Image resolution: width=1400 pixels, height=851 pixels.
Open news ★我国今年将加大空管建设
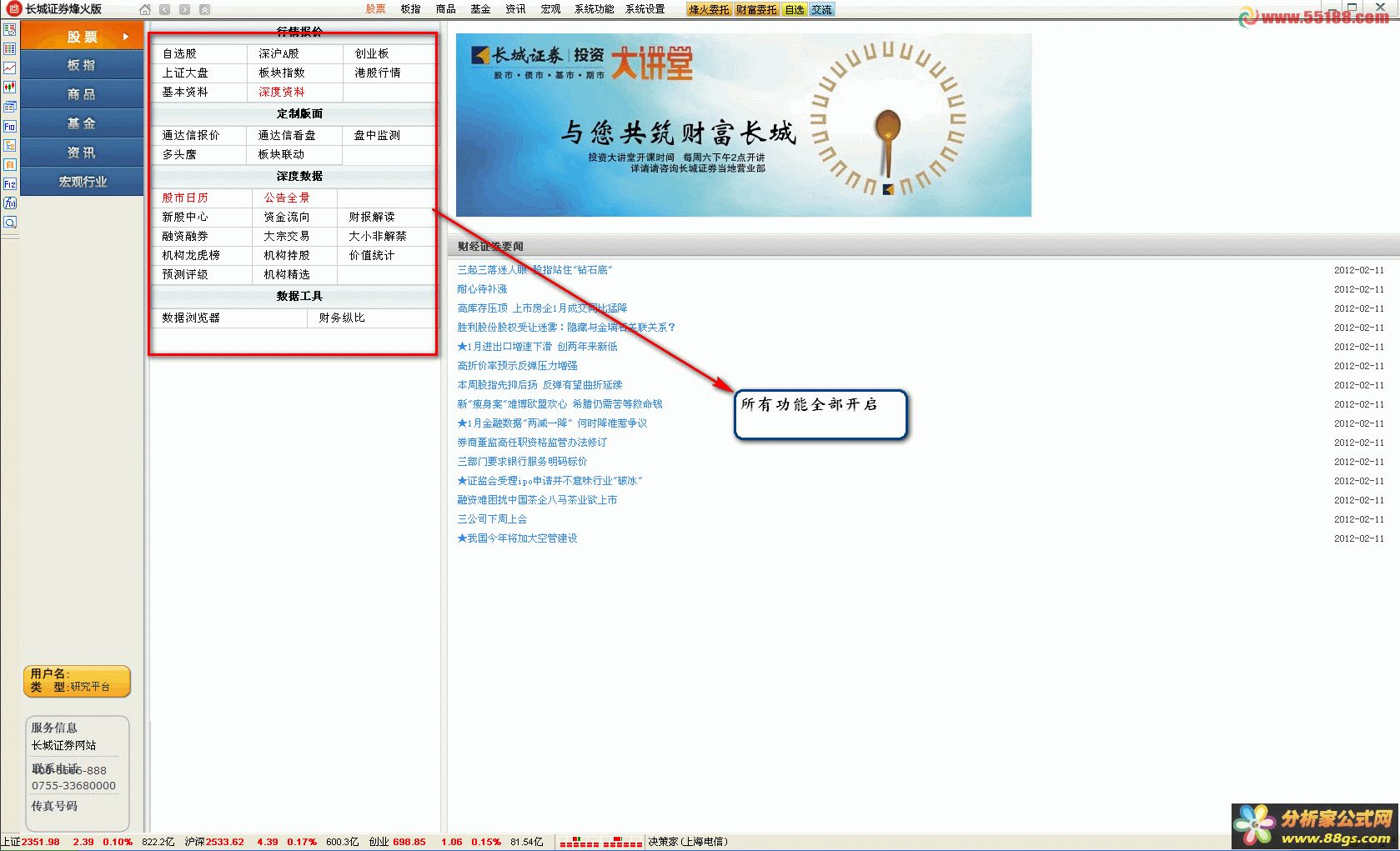[517, 538]
